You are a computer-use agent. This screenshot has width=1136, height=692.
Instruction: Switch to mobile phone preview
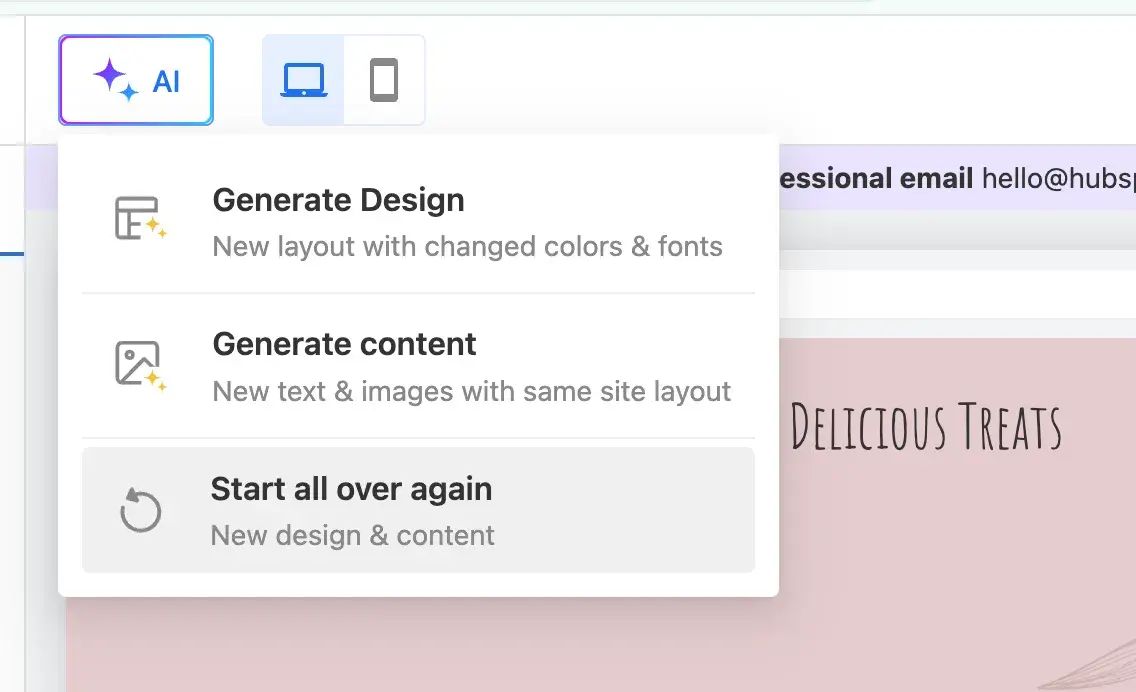coord(384,80)
